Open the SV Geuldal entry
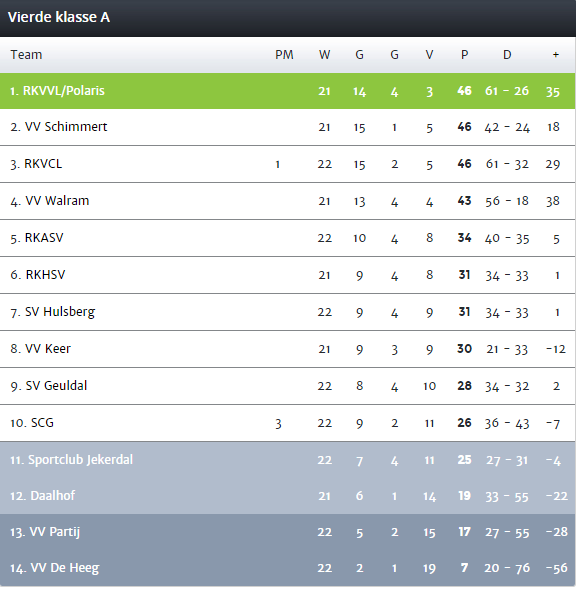Viewport: 578px width, 589px height. [x=288, y=386]
